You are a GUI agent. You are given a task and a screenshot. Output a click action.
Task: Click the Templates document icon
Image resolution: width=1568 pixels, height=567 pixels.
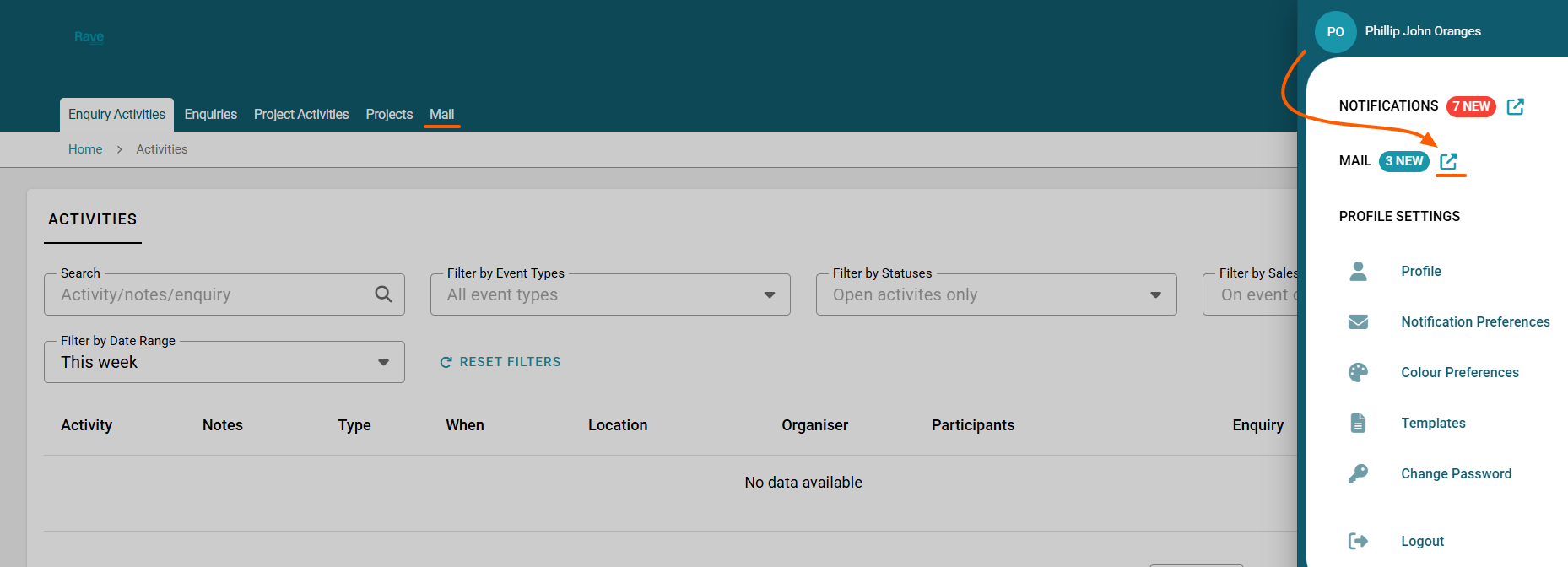[1358, 423]
